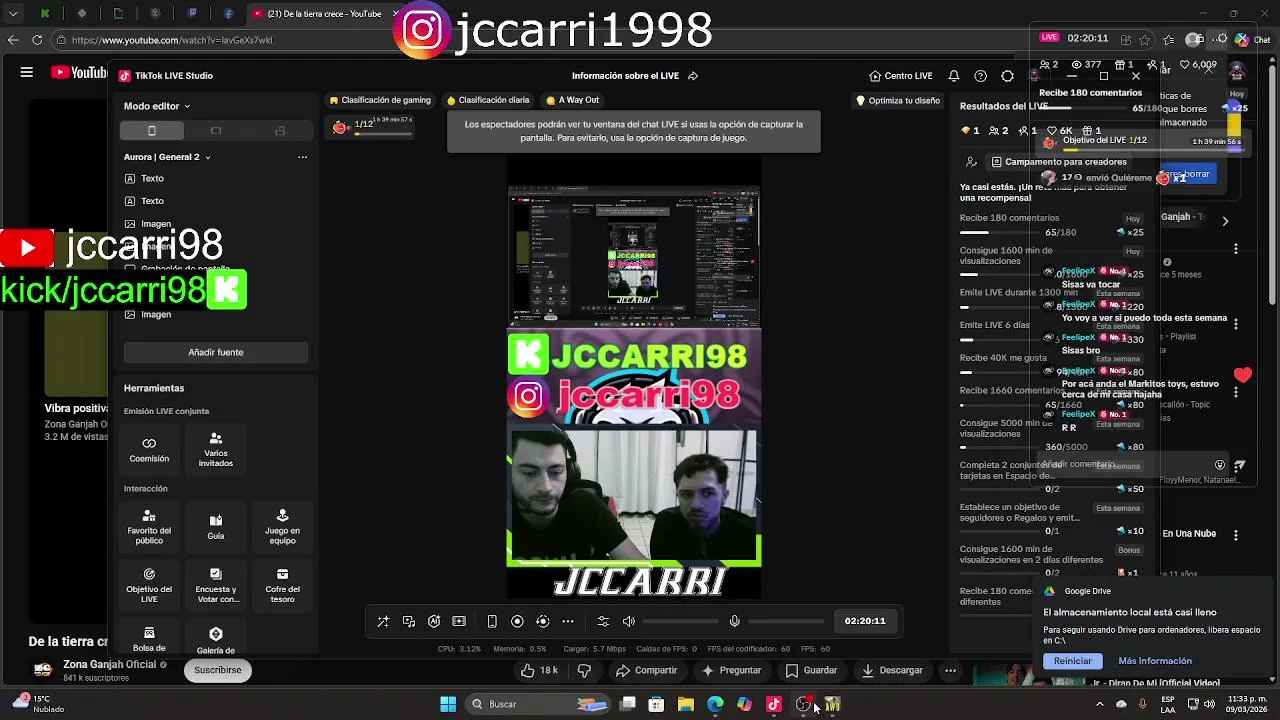
Task: Click the Windows taskbar Buscar search box
Action: point(540,704)
